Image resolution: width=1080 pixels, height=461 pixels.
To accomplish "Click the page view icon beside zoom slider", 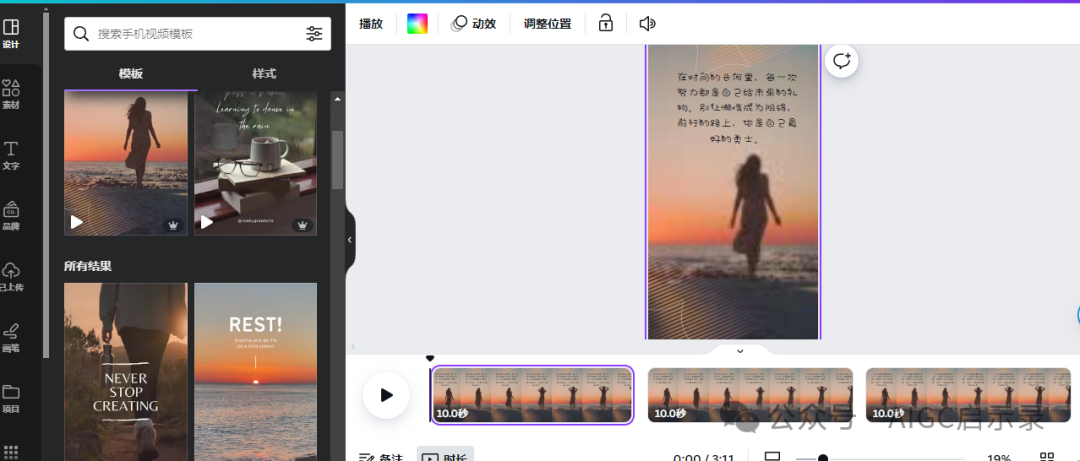I will pos(773,456).
